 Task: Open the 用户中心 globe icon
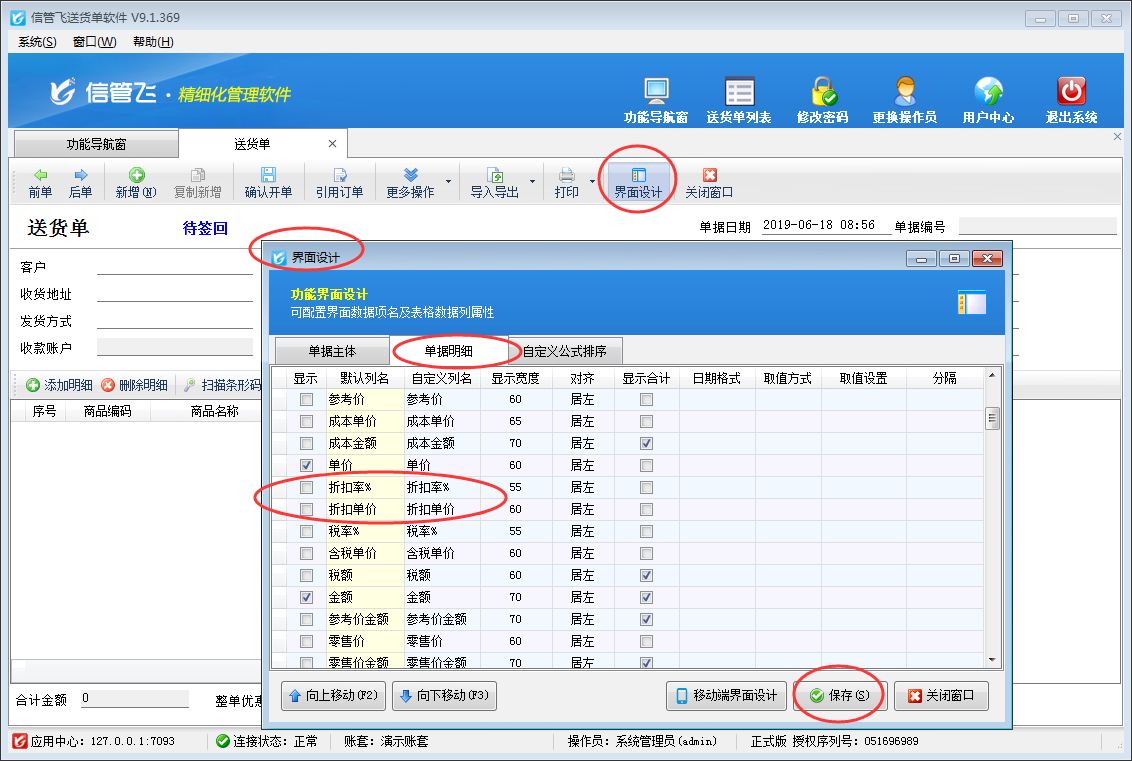click(x=988, y=92)
